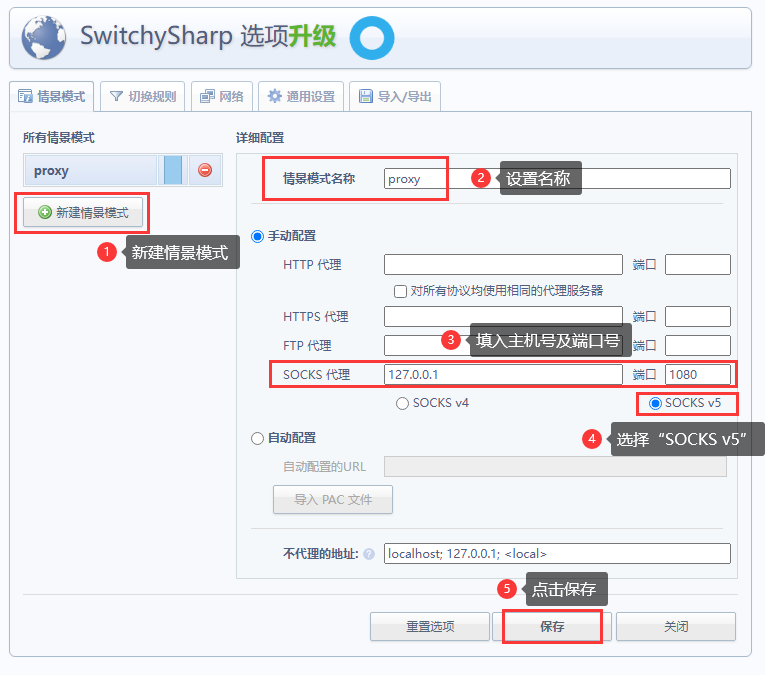This screenshot has width=765, height=675.
Task: Click the blue circle icon in header
Action: [371, 38]
